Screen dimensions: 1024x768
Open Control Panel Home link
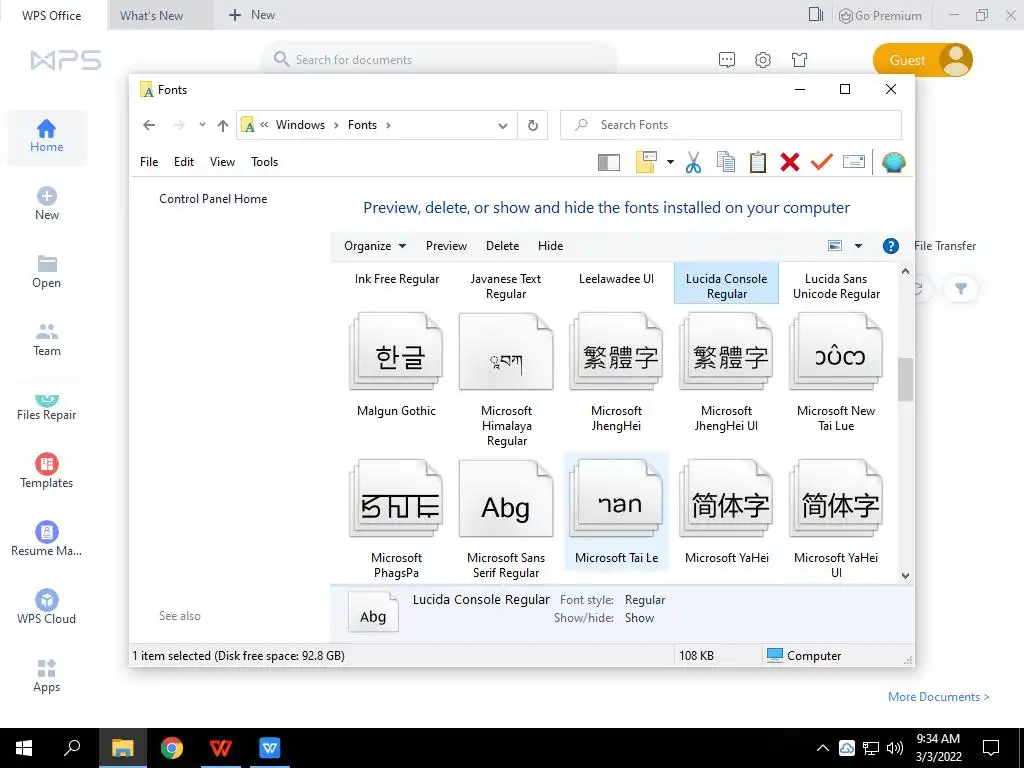pyautogui.click(x=213, y=199)
